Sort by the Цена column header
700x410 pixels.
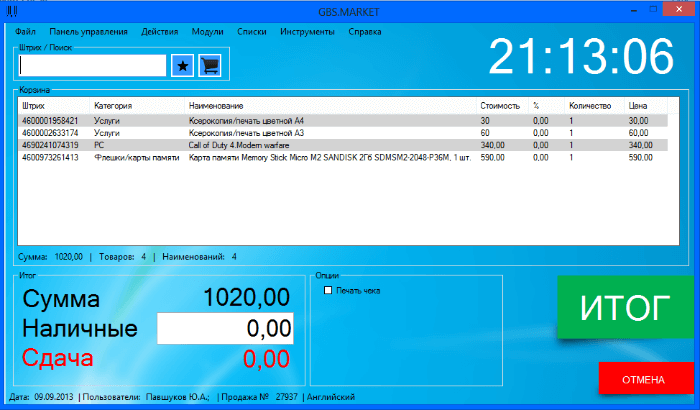pyautogui.click(x=646, y=106)
